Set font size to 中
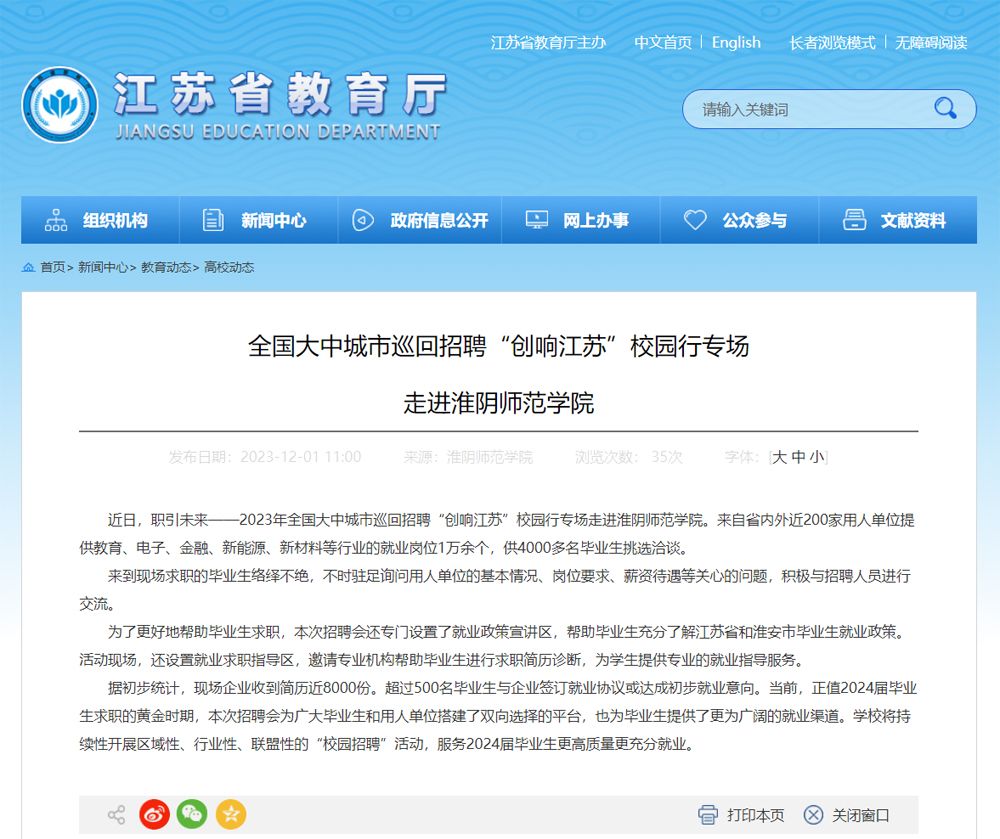 click(798, 457)
